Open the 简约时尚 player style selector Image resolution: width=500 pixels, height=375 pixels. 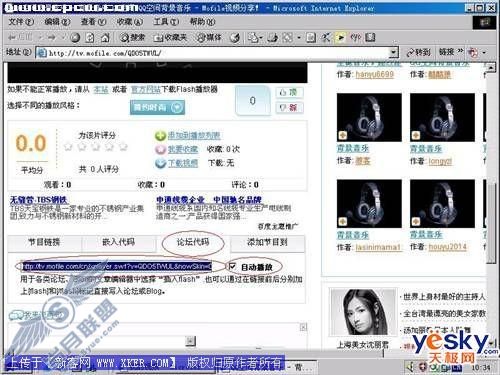[157, 107]
